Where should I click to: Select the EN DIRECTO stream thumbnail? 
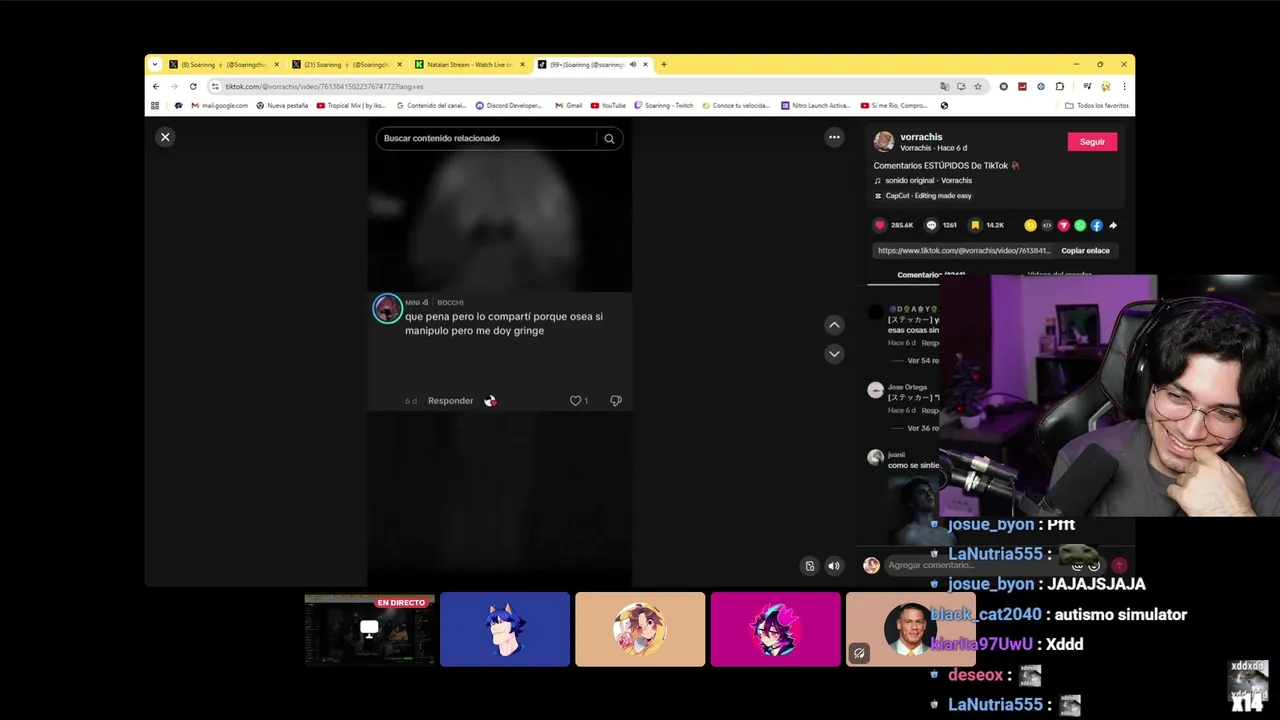point(369,629)
